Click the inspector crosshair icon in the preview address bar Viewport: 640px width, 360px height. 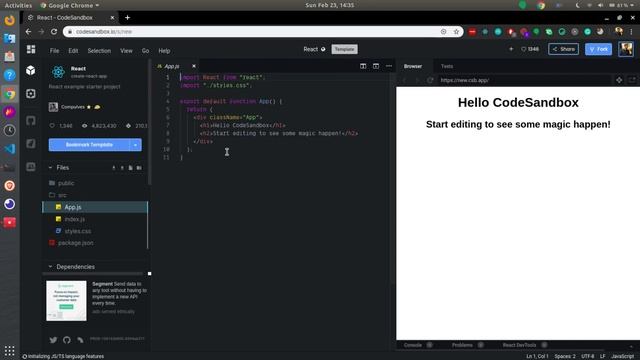pos(619,80)
